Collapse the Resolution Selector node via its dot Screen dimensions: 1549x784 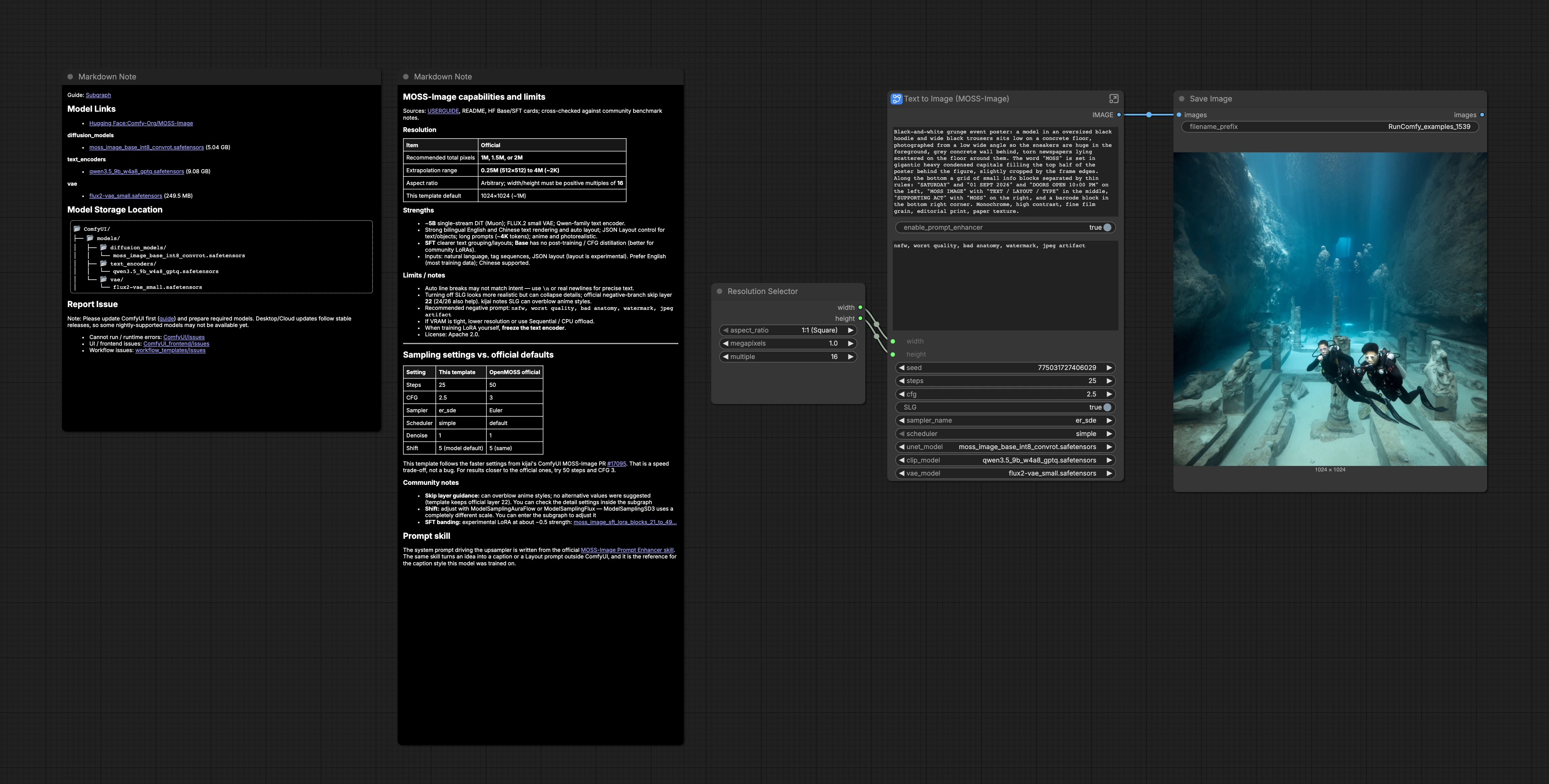(x=719, y=291)
